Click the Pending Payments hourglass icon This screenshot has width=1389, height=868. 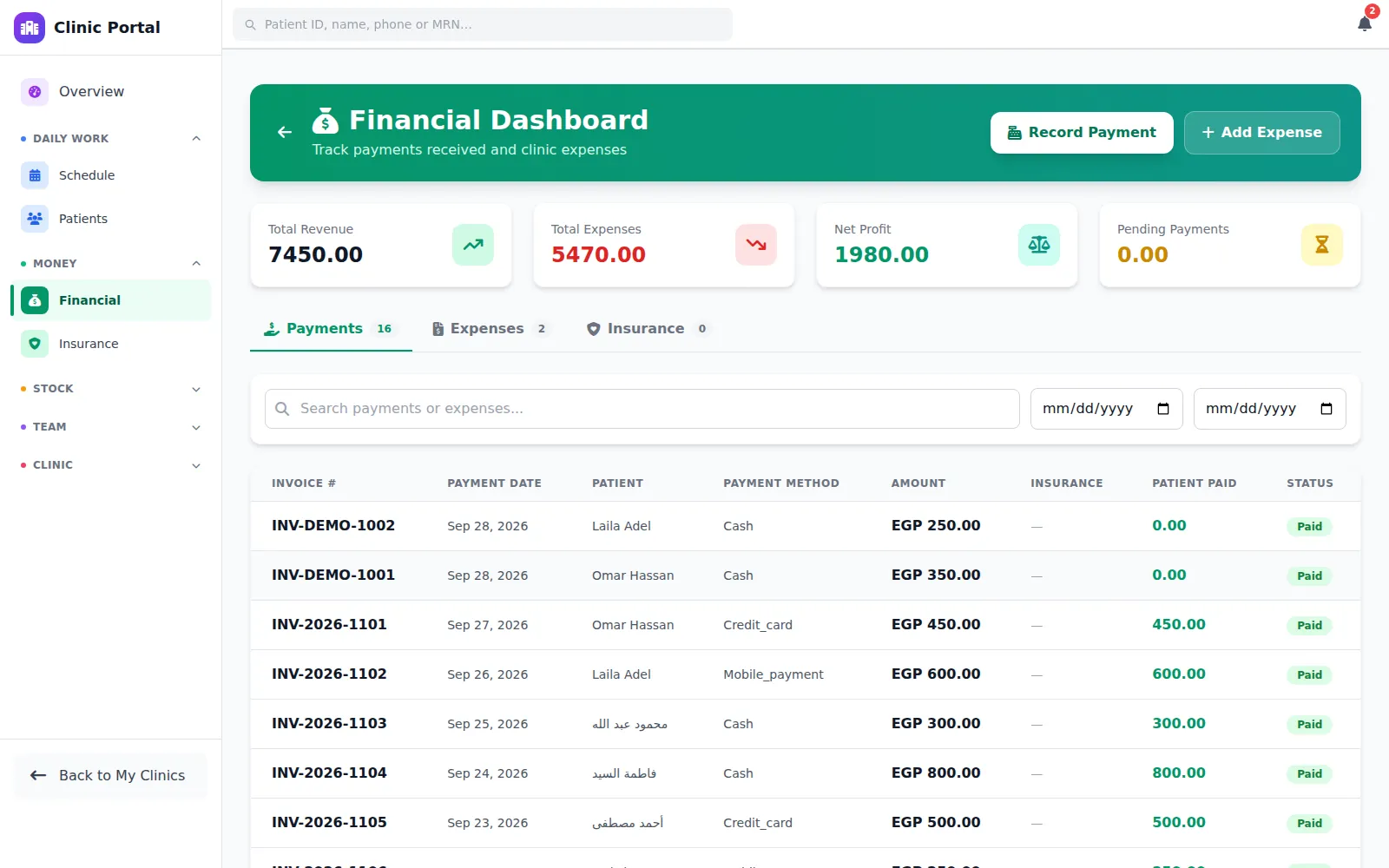pos(1322,245)
